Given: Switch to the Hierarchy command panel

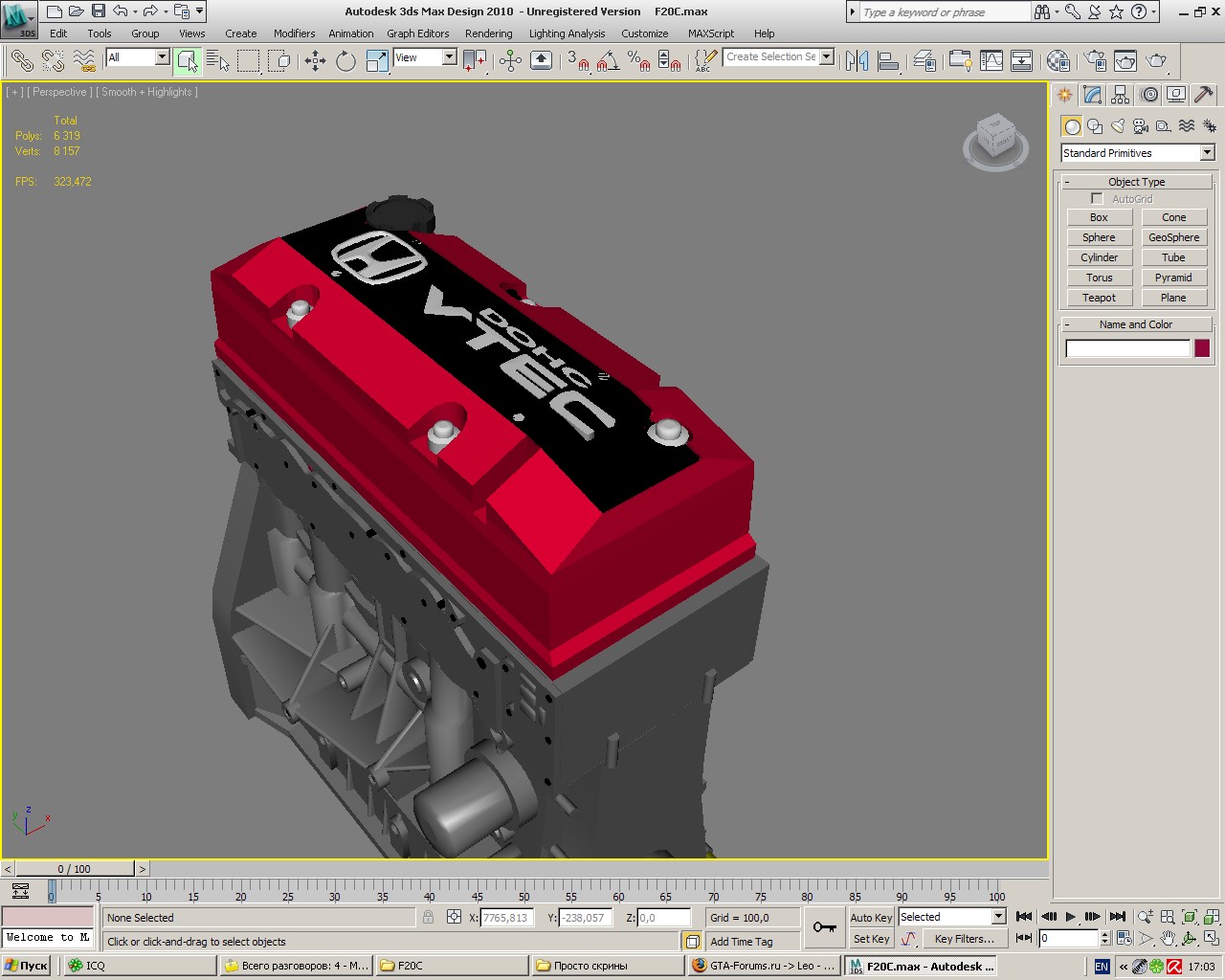Looking at the screenshot, I should 1121,95.
